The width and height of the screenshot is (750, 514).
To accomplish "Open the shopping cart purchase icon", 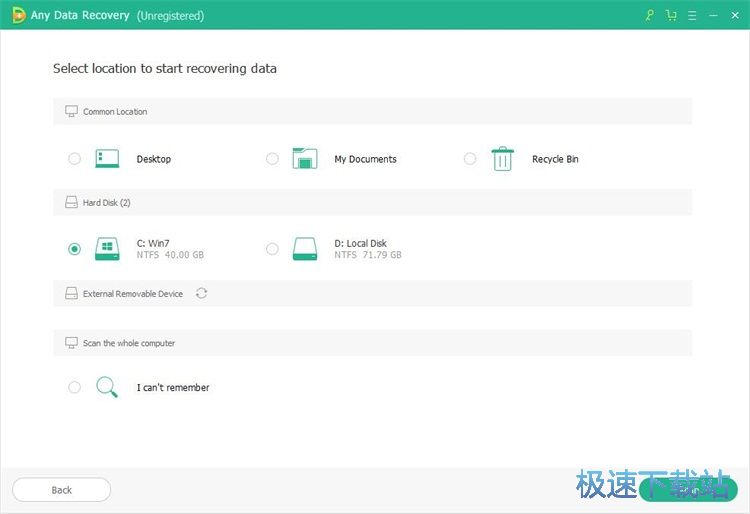I will [x=670, y=16].
